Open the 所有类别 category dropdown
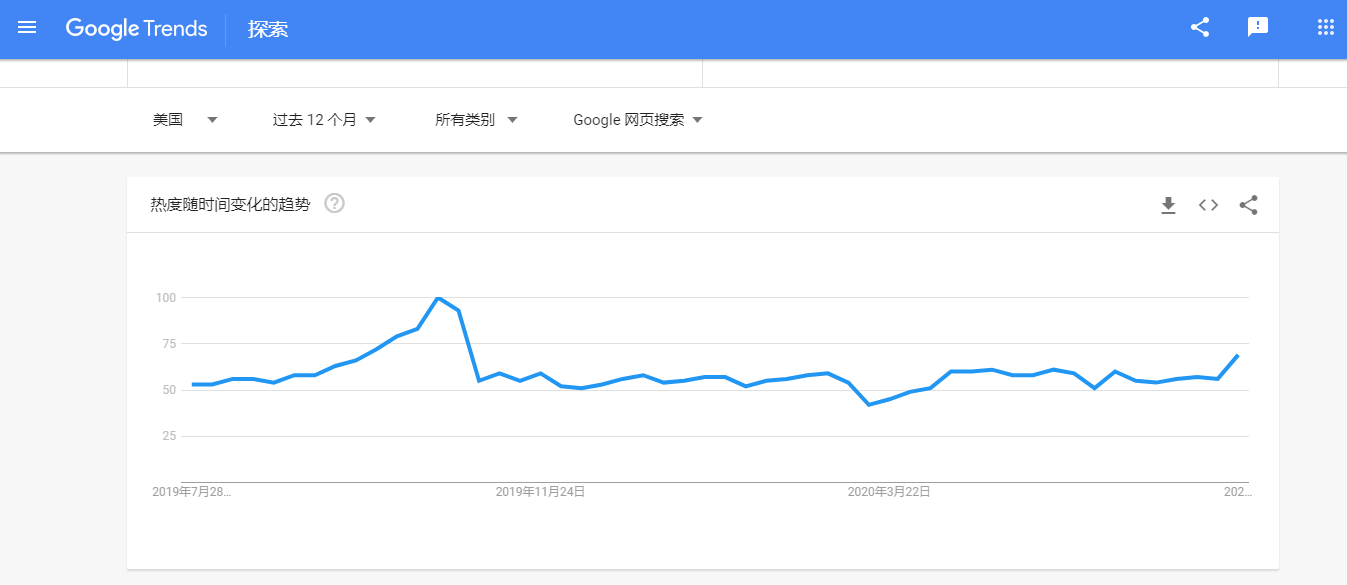The image size is (1347, 585). [x=476, y=120]
